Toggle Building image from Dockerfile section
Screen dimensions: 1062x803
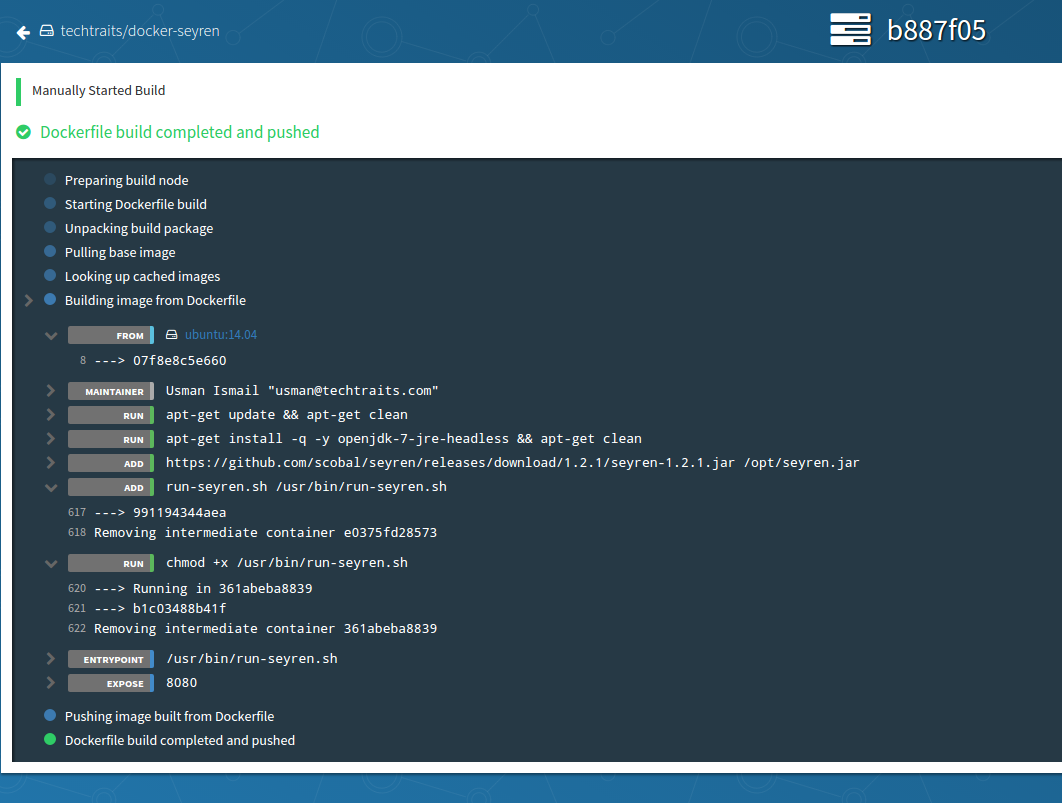pyautogui.click(x=29, y=300)
